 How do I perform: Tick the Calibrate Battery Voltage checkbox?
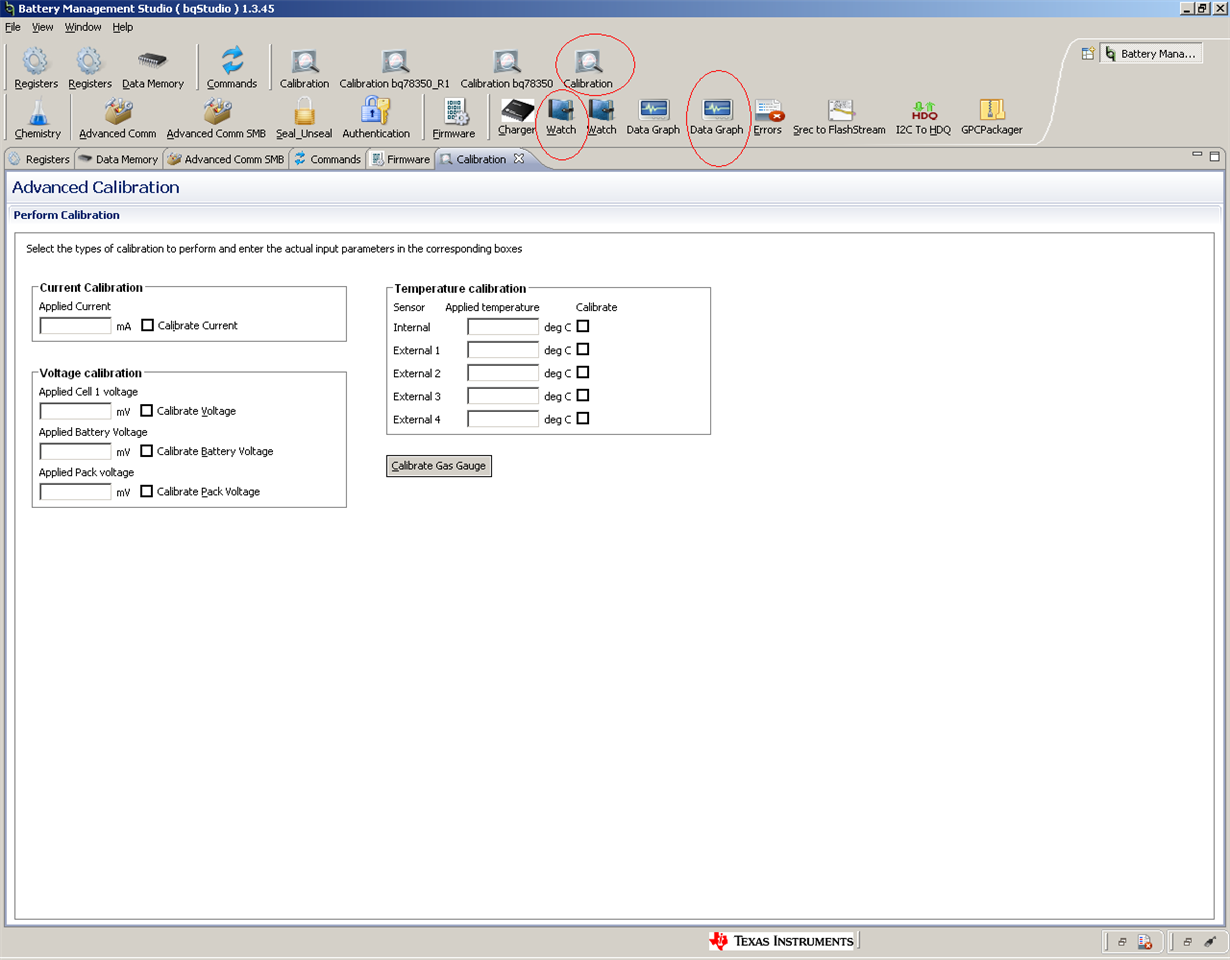(x=147, y=450)
